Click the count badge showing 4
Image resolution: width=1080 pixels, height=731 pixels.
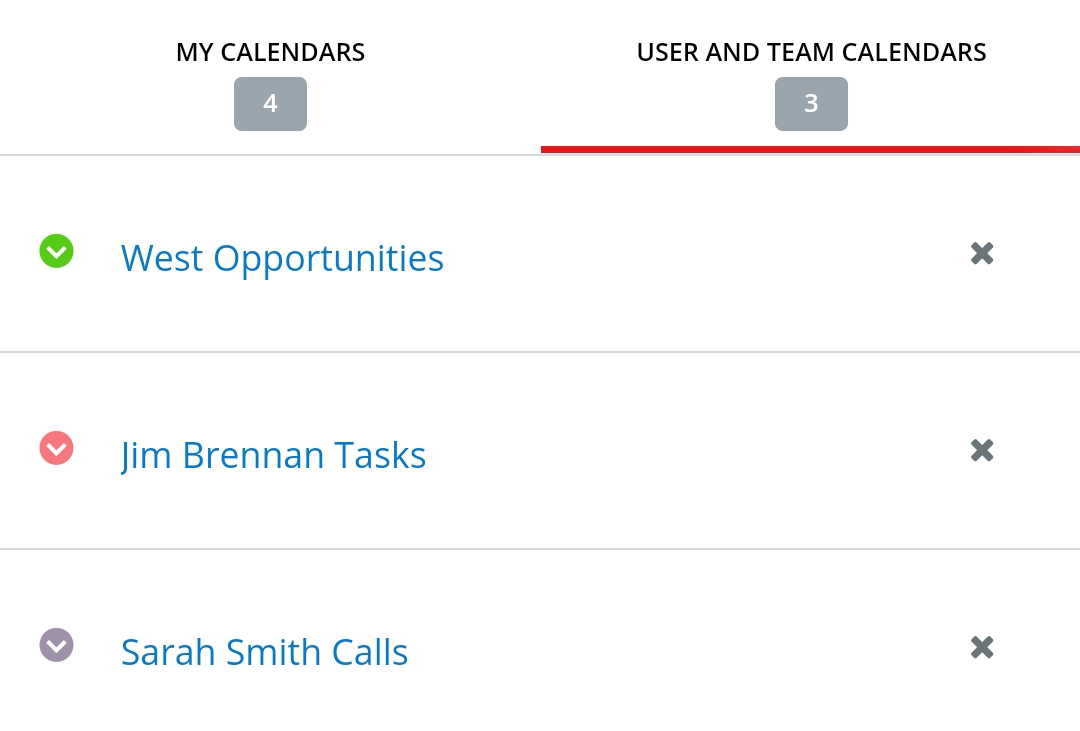pos(270,103)
